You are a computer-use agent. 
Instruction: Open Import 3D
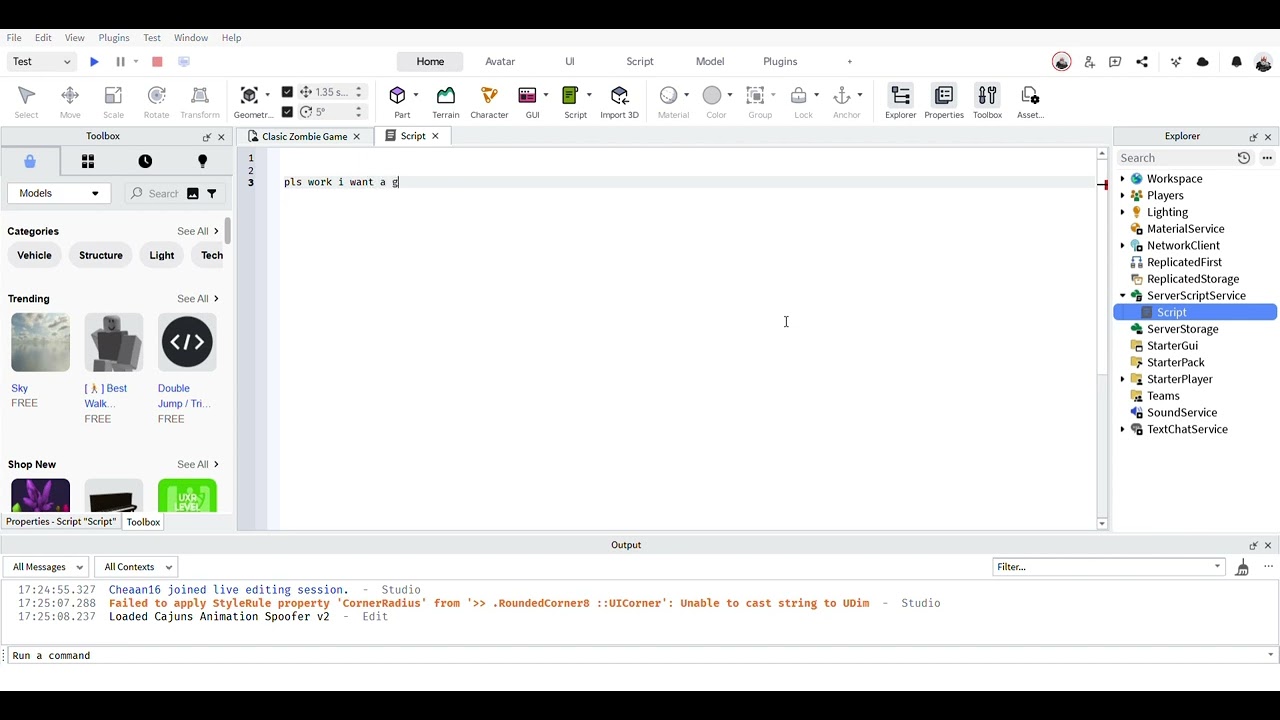click(619, 102)
